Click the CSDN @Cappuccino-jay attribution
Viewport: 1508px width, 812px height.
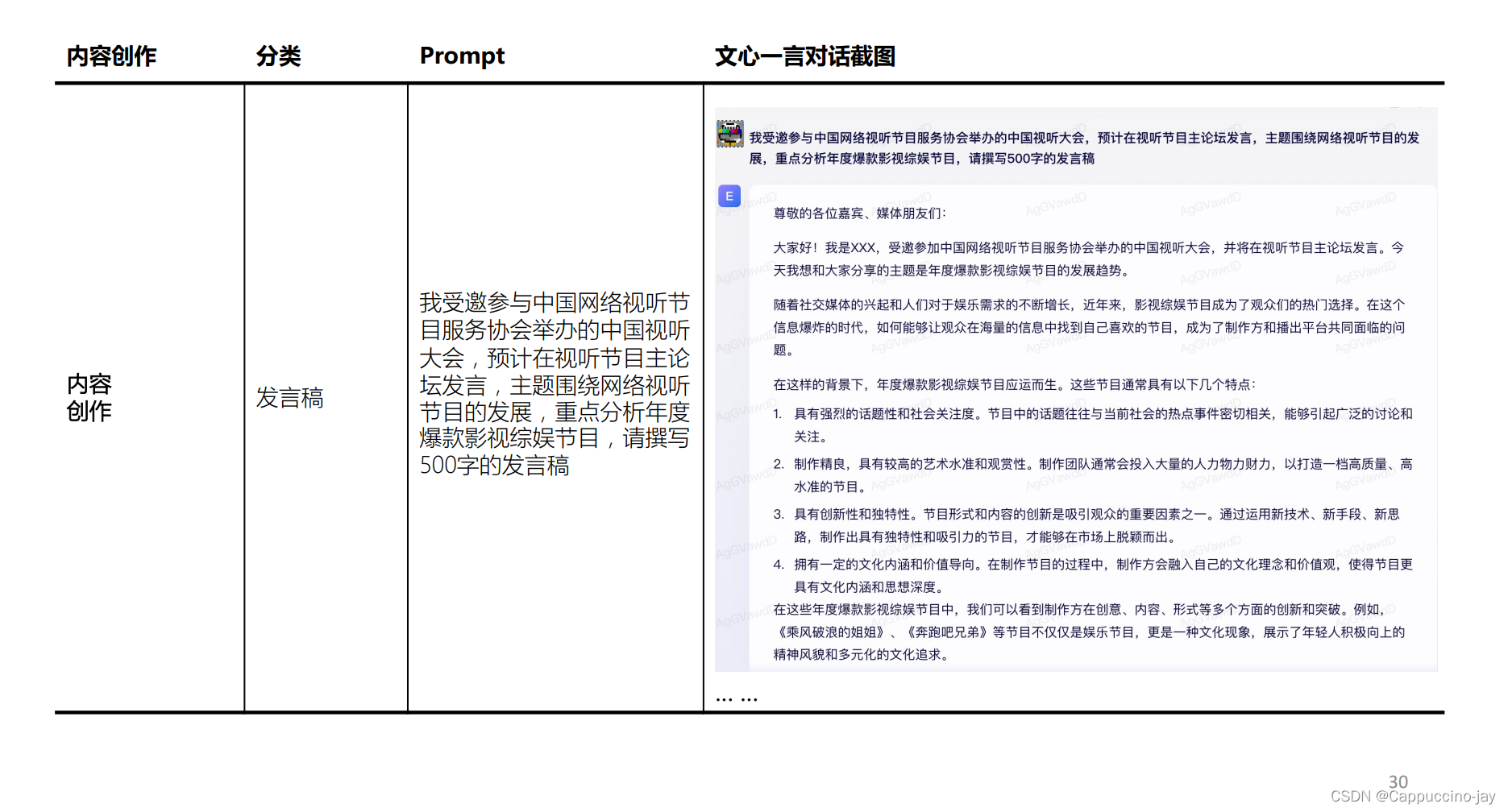[x=1413, y=797]
